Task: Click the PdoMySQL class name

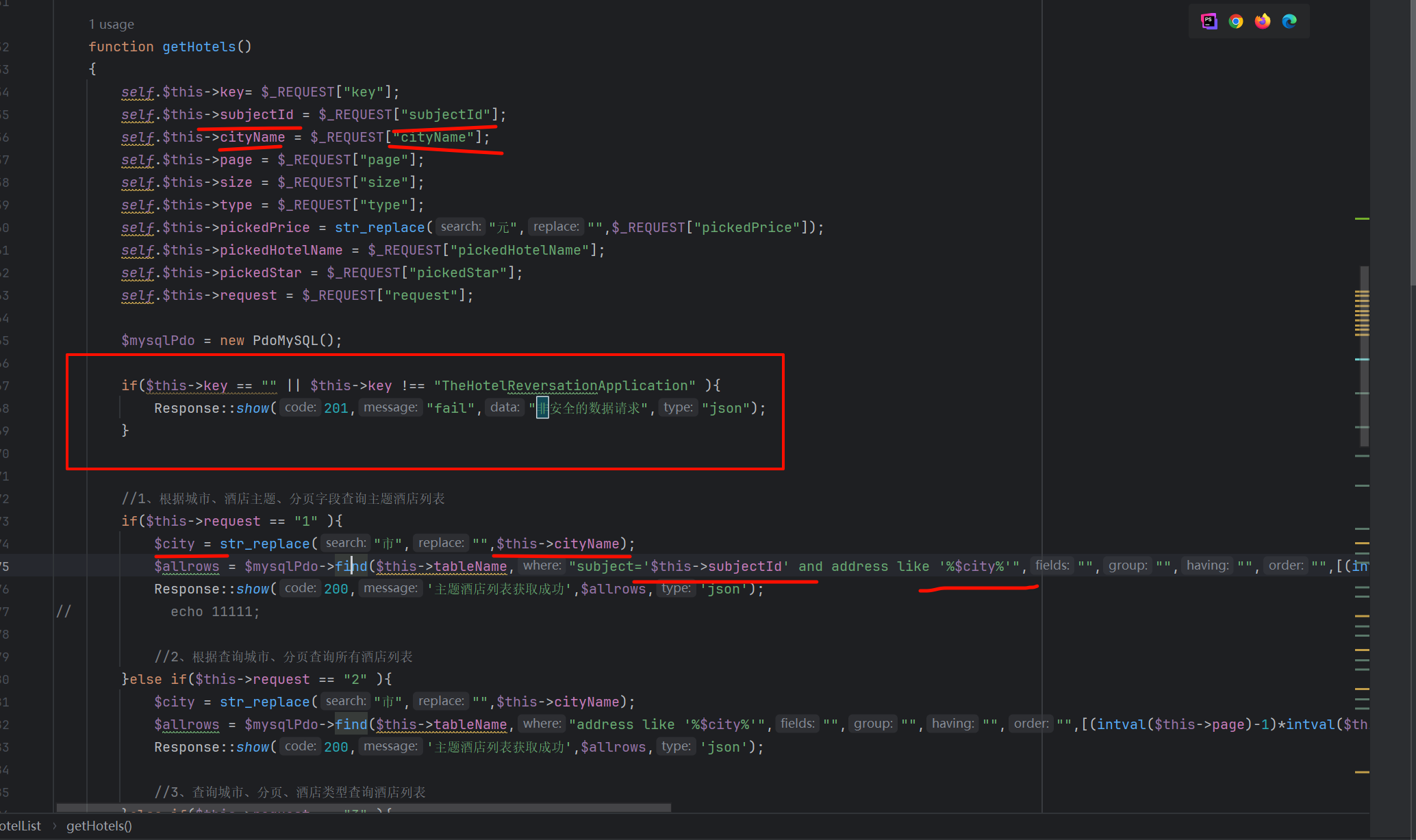Action: click(x=286, y=340)
